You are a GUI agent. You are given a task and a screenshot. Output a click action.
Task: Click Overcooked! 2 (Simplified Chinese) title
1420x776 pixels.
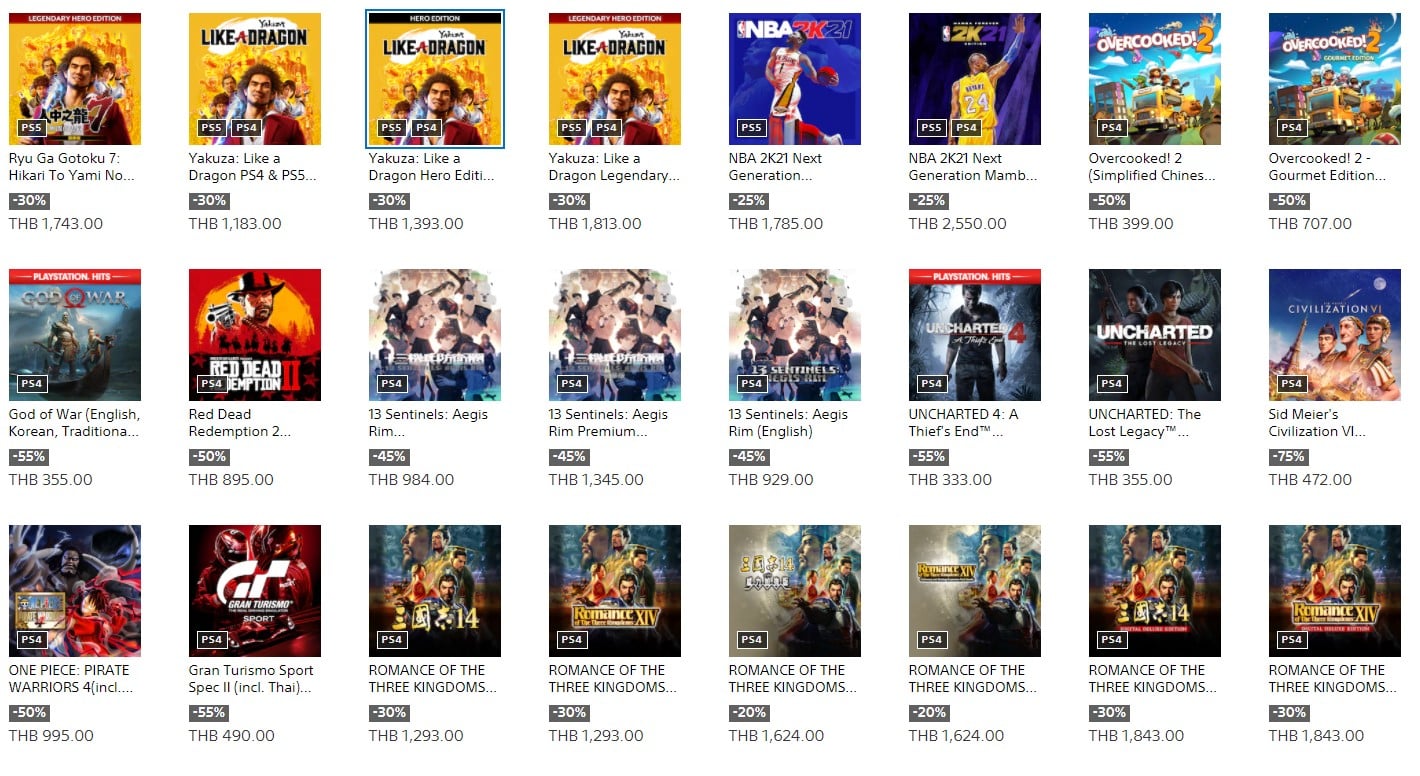[x=1152, y=167]
